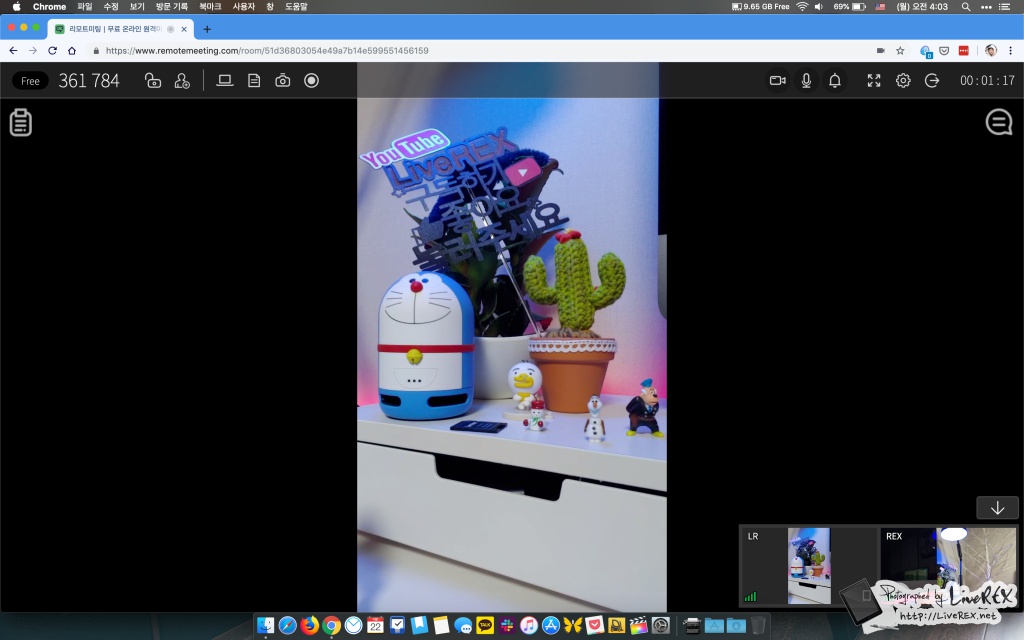Image resolution: width=1024 pixels, height=640 pixels.
Task: Click the Free plan badge
Action: pos(30,81)
